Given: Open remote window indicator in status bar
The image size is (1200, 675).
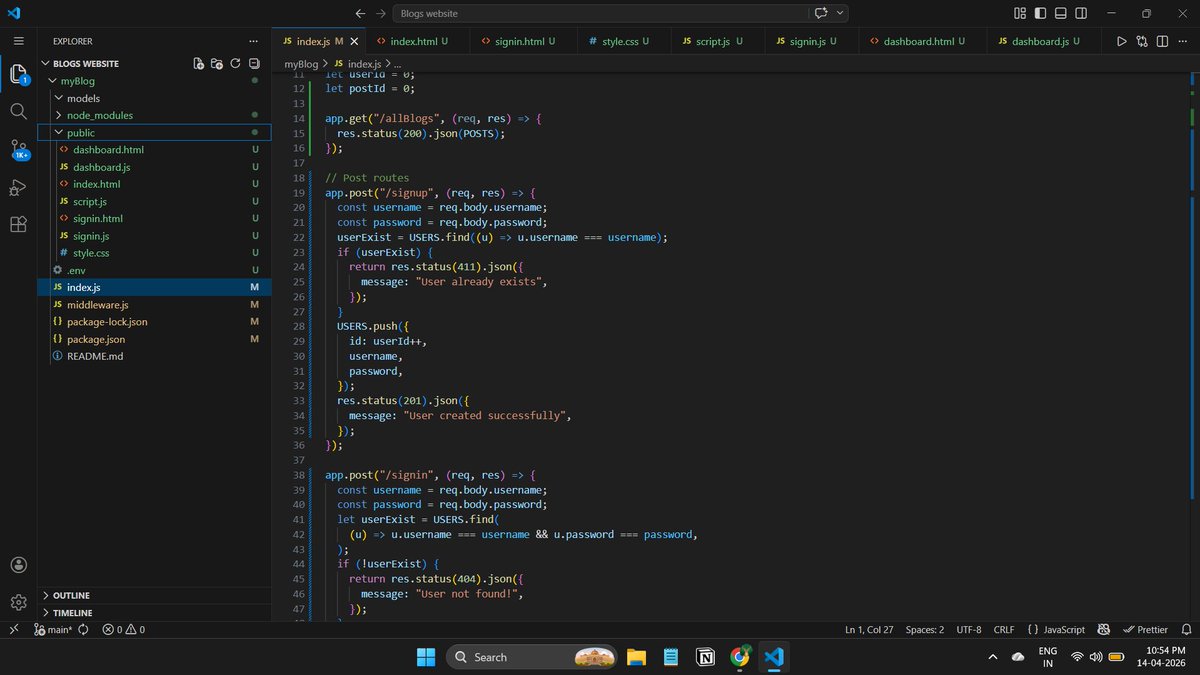Looking at the screenshot, I should tap(14, 630).
